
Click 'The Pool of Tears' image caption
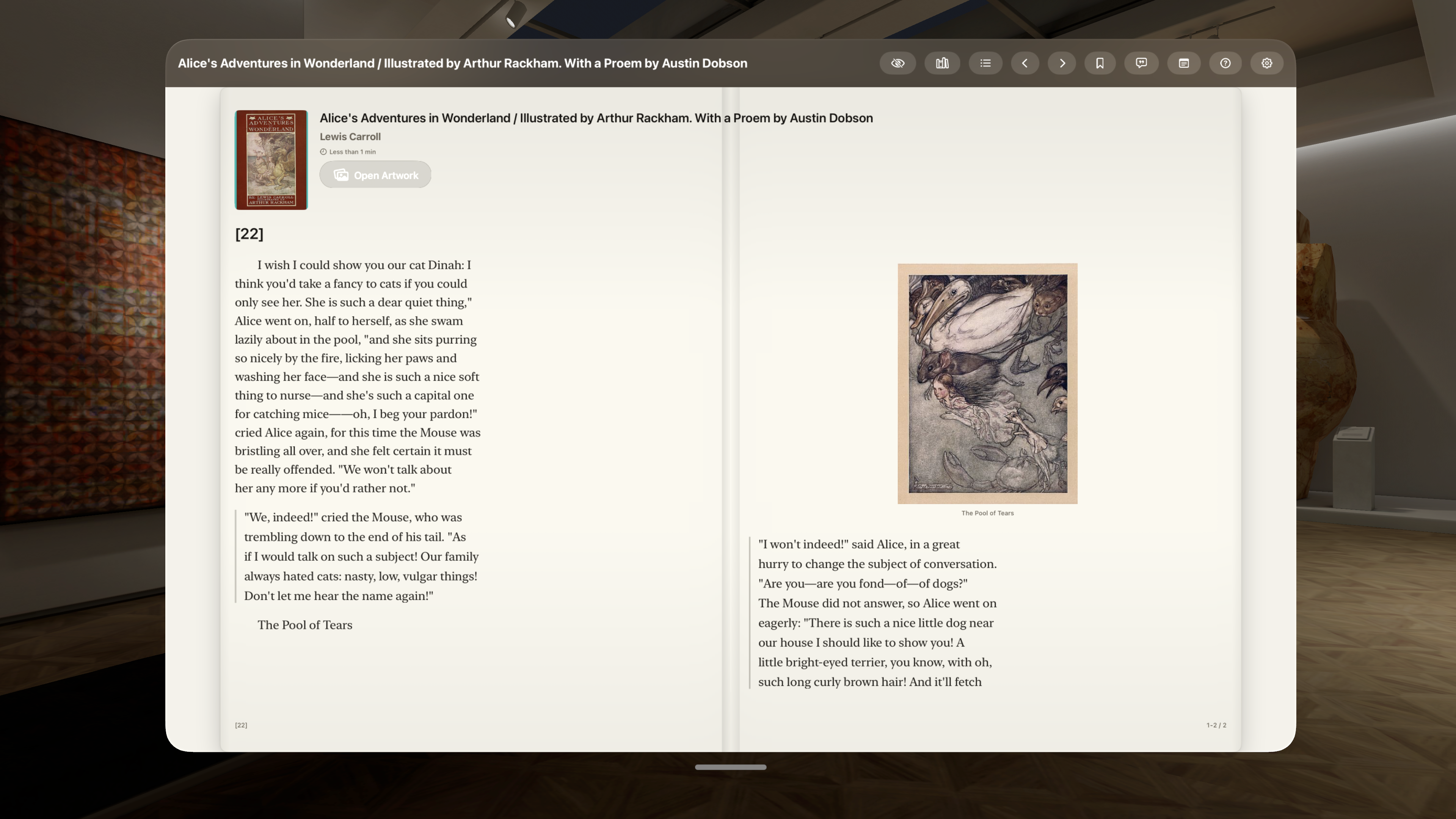(987, 513)
